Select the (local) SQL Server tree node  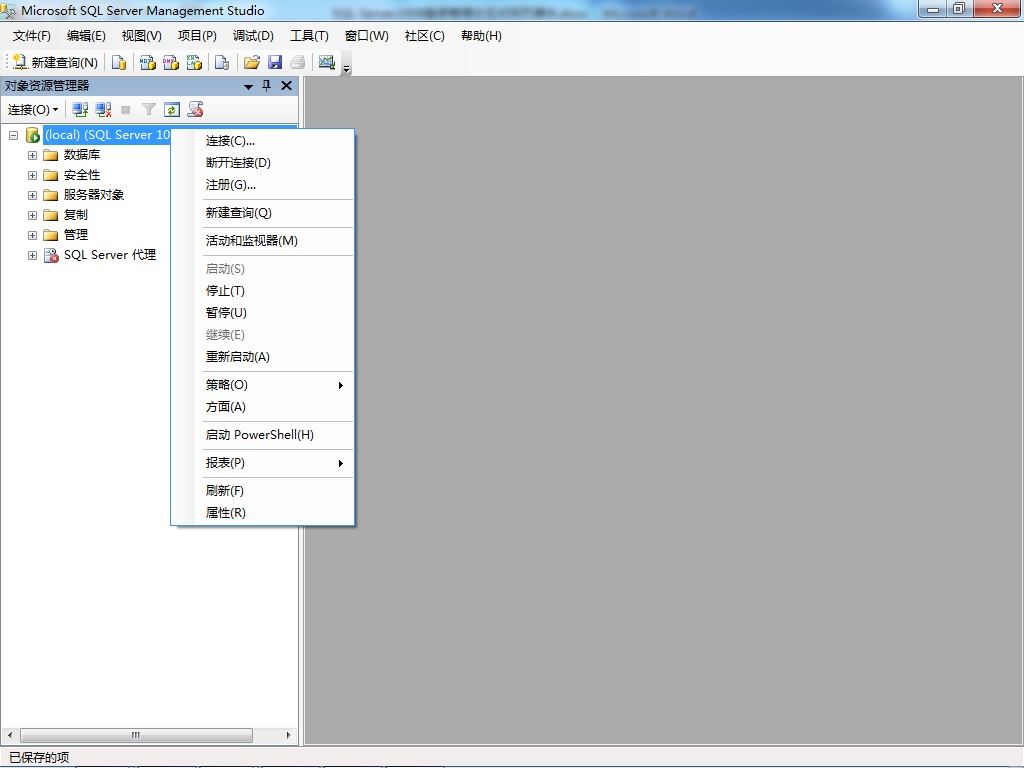107,135
